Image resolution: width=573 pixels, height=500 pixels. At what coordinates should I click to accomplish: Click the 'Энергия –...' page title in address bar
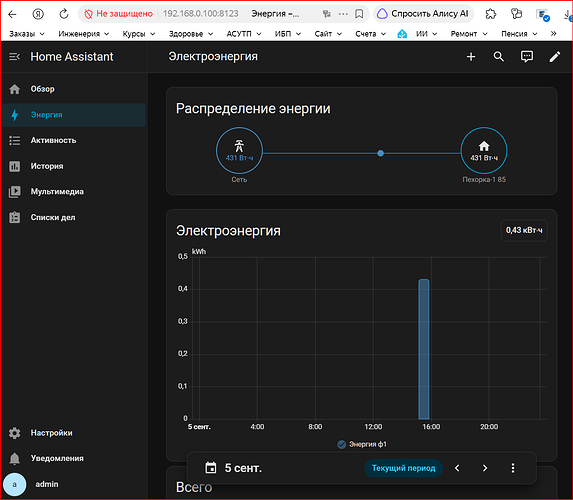coord(275,14)
